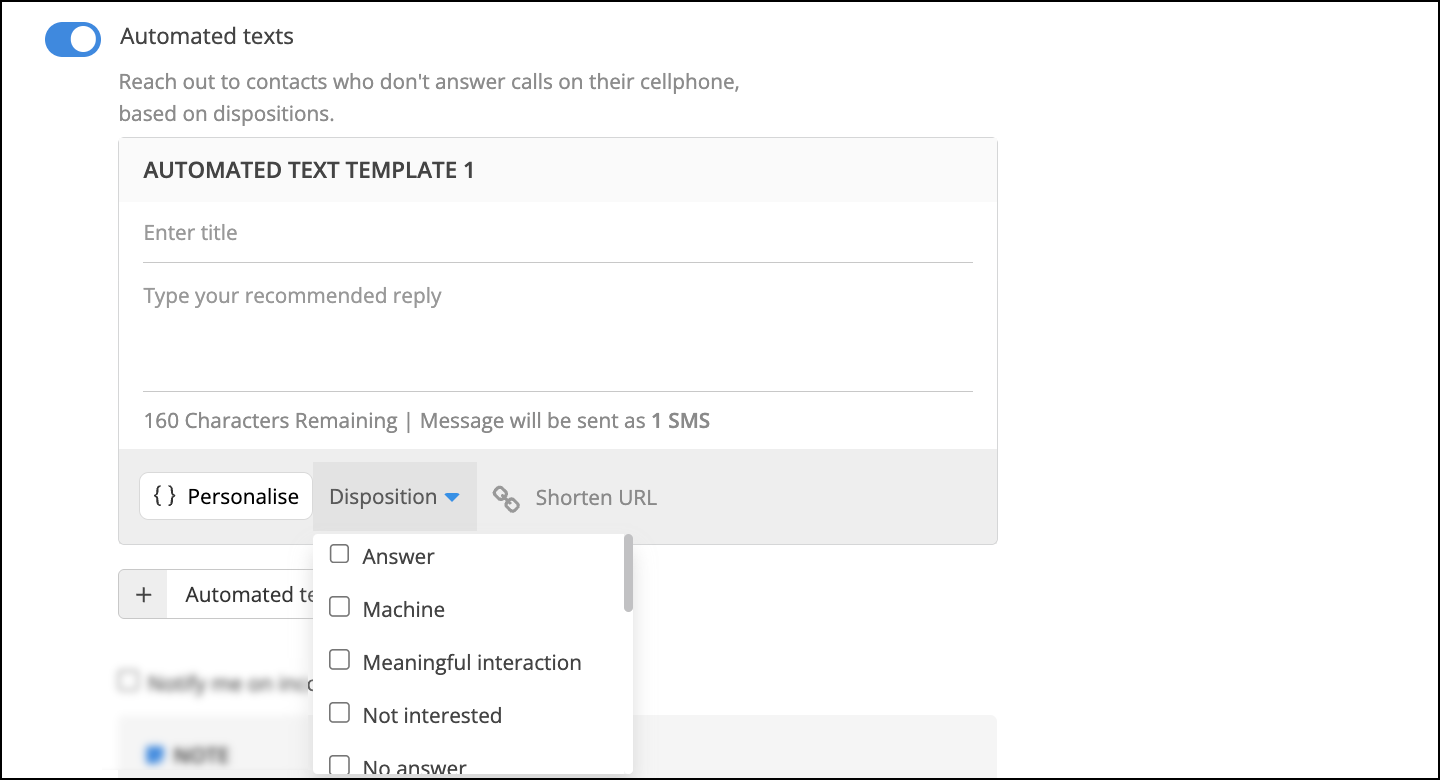Check the Machine disposition checkbox

tap(340, 607)
